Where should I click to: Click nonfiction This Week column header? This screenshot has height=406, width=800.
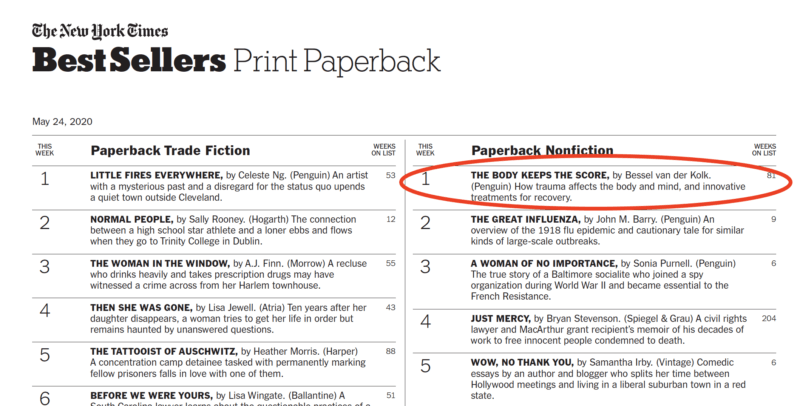(425, 149)
